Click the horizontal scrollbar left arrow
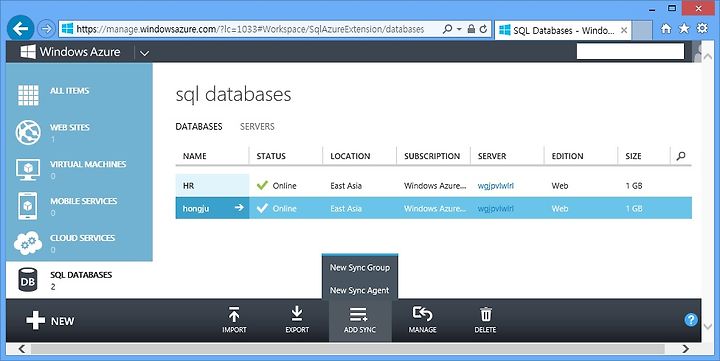The image size is (720, 361). [x=22, y=349]
